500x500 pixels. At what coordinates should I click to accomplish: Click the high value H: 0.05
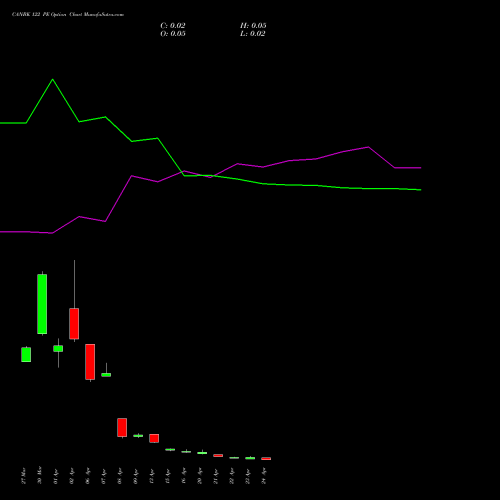[x=253, y=26]
